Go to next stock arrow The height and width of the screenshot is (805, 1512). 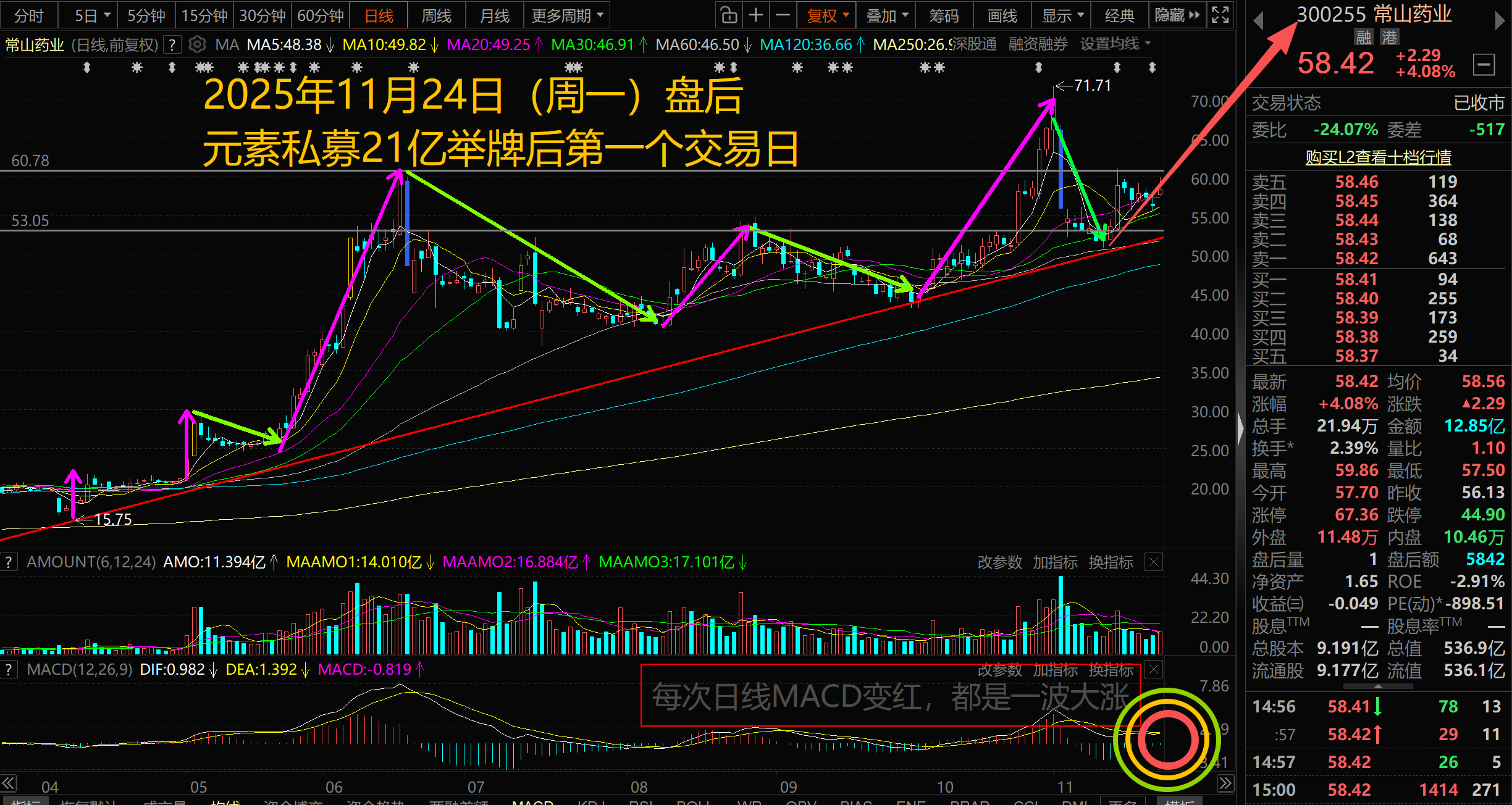(x=1499, y=21)
